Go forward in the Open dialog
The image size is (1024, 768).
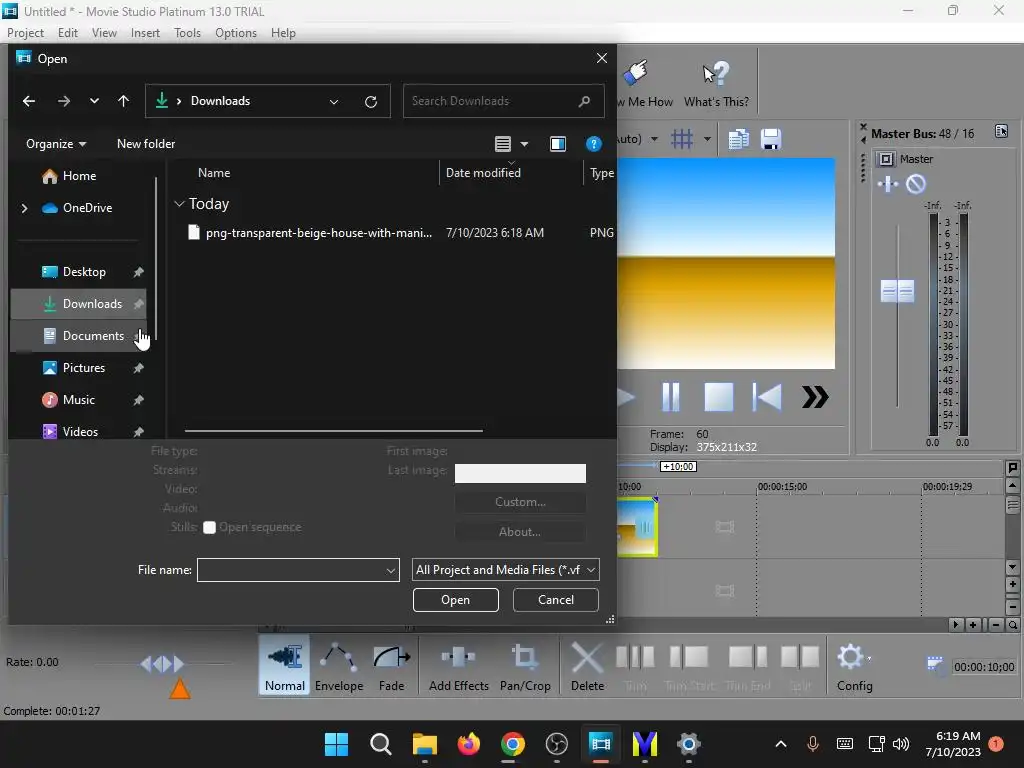[63, 101]
